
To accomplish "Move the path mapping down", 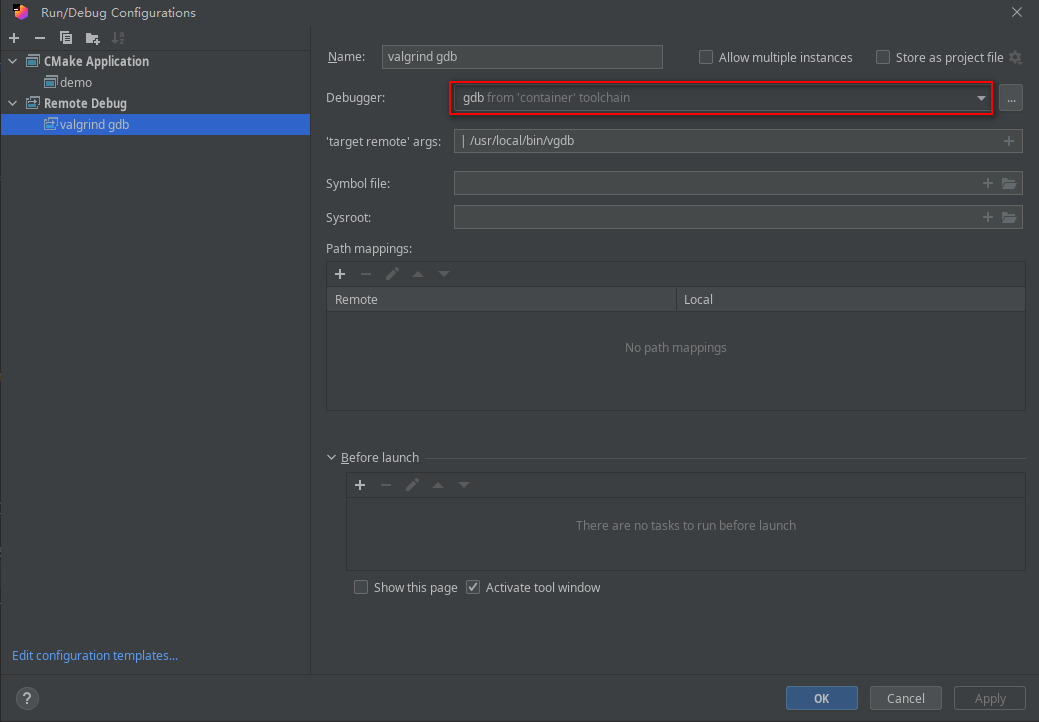I will click(444, 274).
